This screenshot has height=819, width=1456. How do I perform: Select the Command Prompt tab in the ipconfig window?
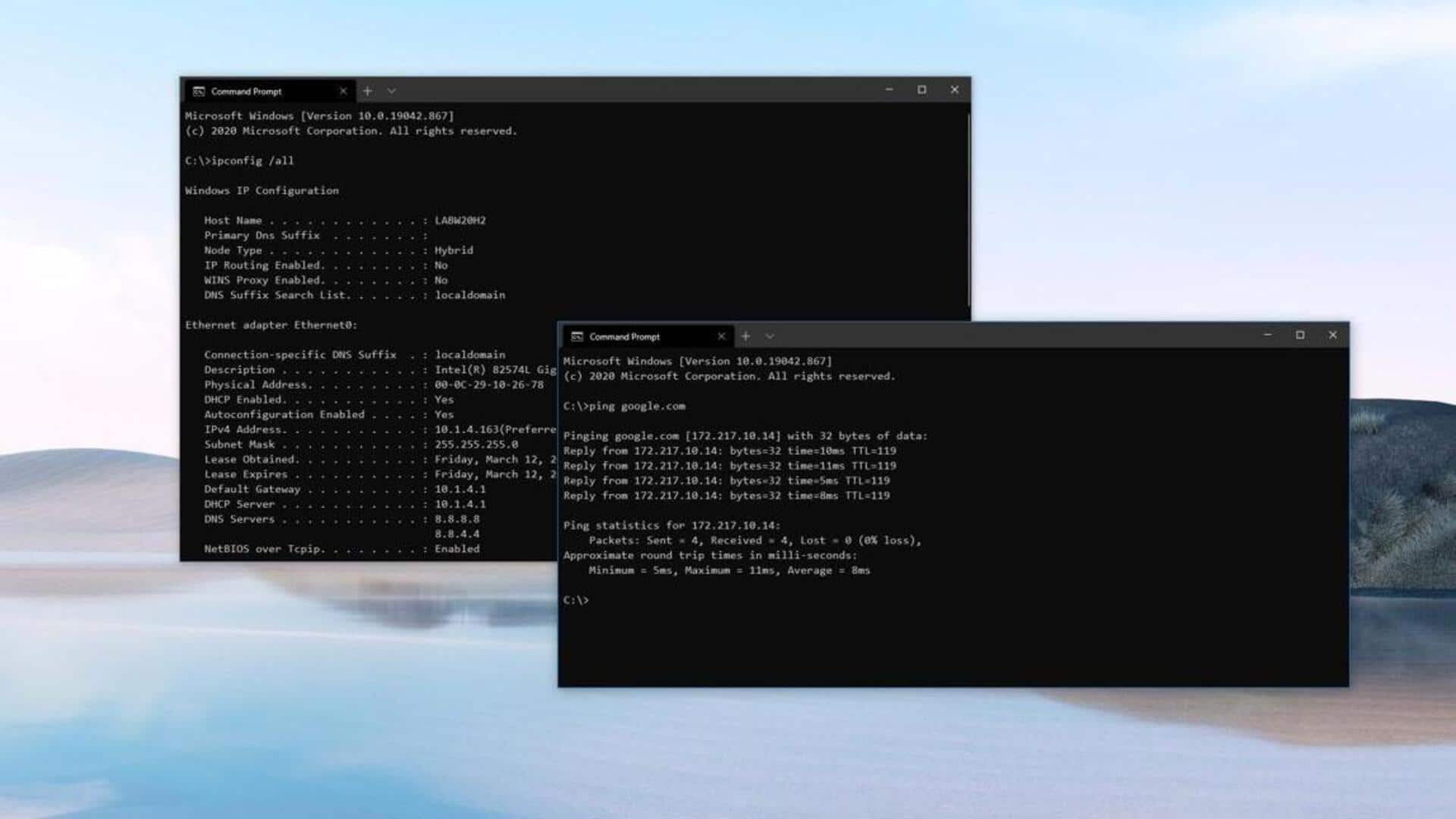(269, 91)
